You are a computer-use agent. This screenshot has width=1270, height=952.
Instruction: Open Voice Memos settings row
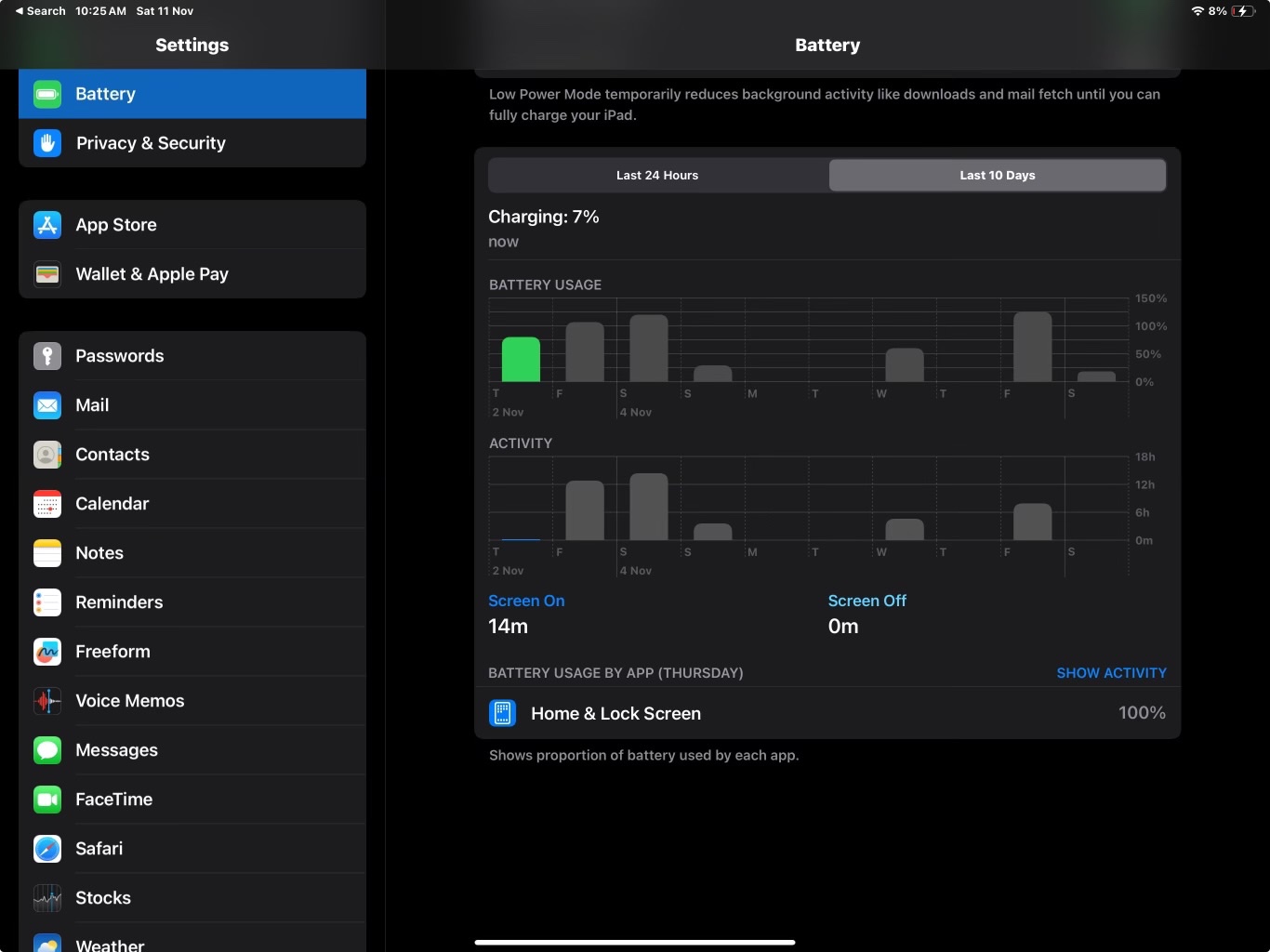click(x=192, y=701)
